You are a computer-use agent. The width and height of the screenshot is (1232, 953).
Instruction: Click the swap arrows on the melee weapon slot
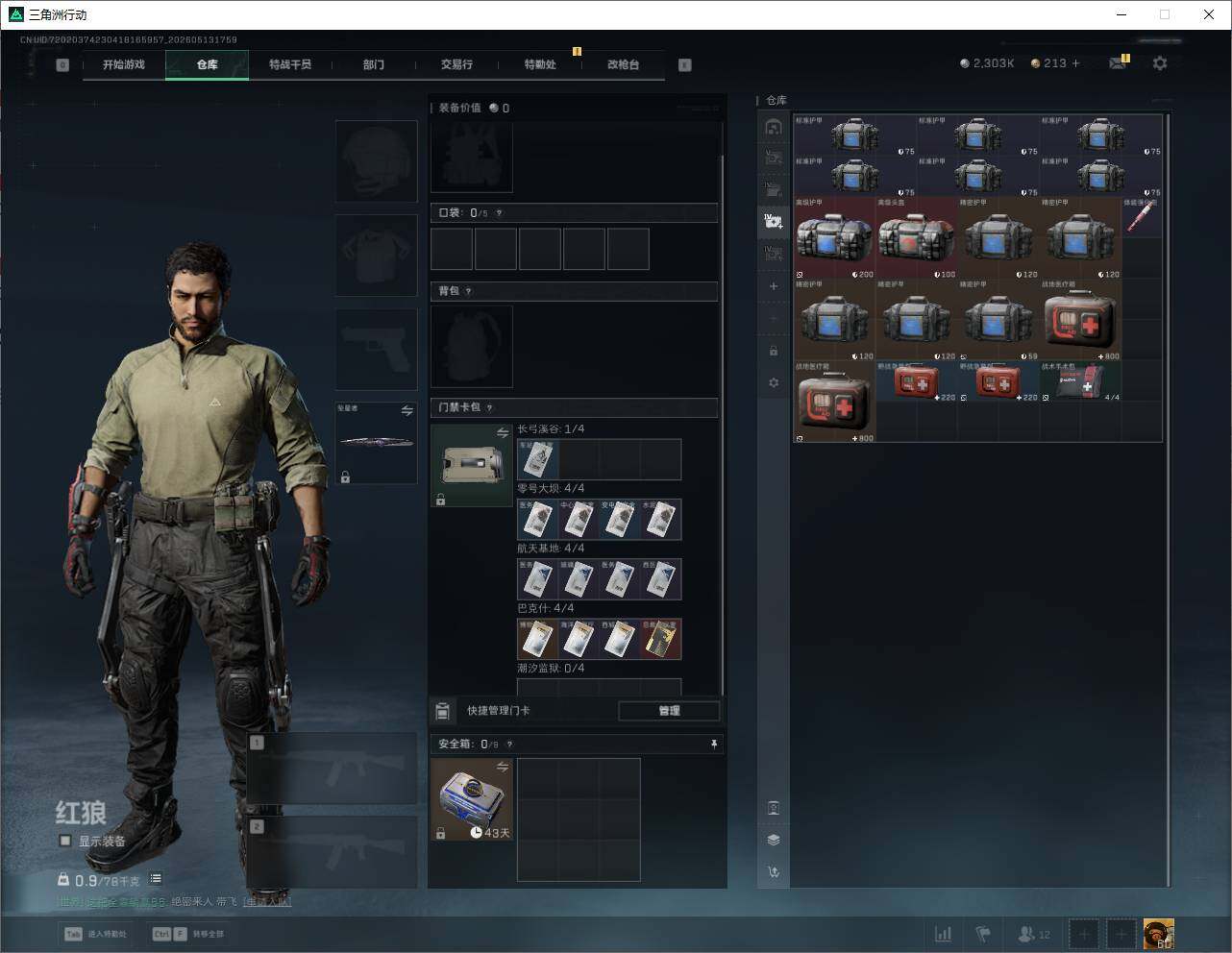pos(407,410)
